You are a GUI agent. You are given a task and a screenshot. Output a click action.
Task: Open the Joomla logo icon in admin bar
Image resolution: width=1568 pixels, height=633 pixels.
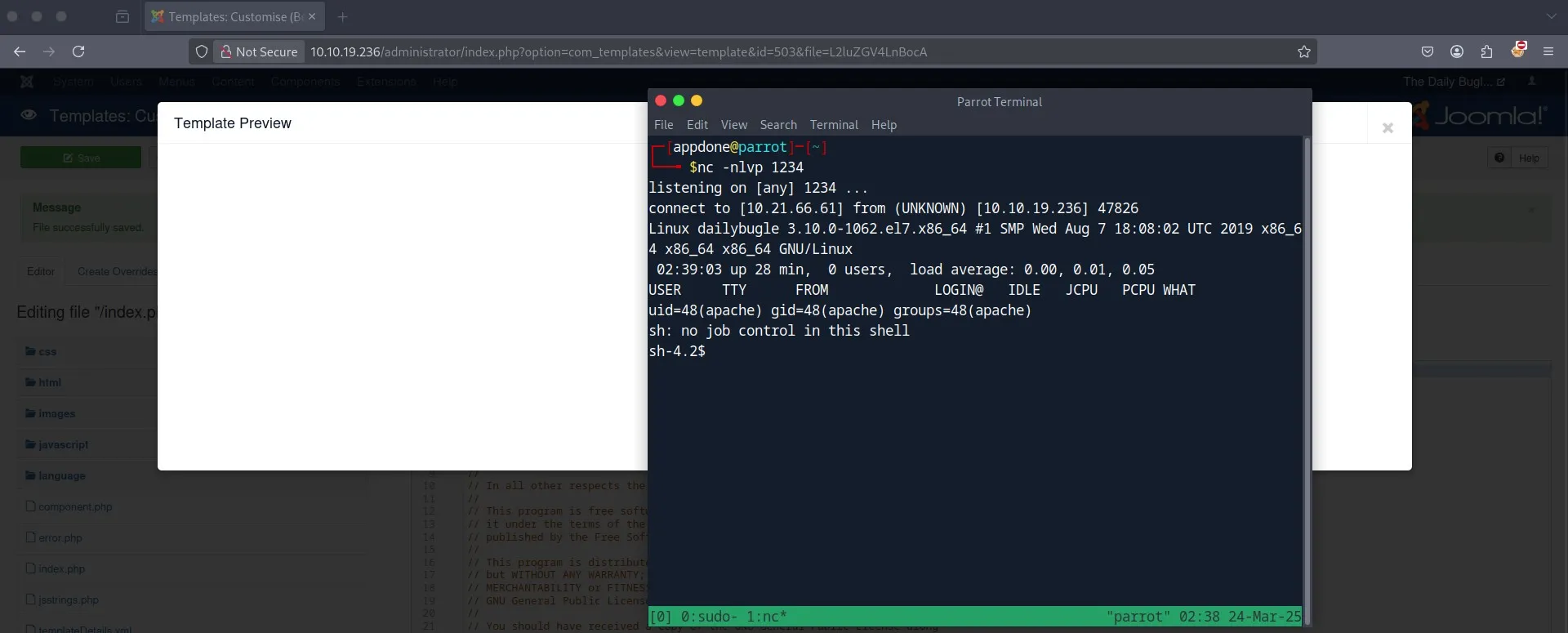click(x=27, y=82)
